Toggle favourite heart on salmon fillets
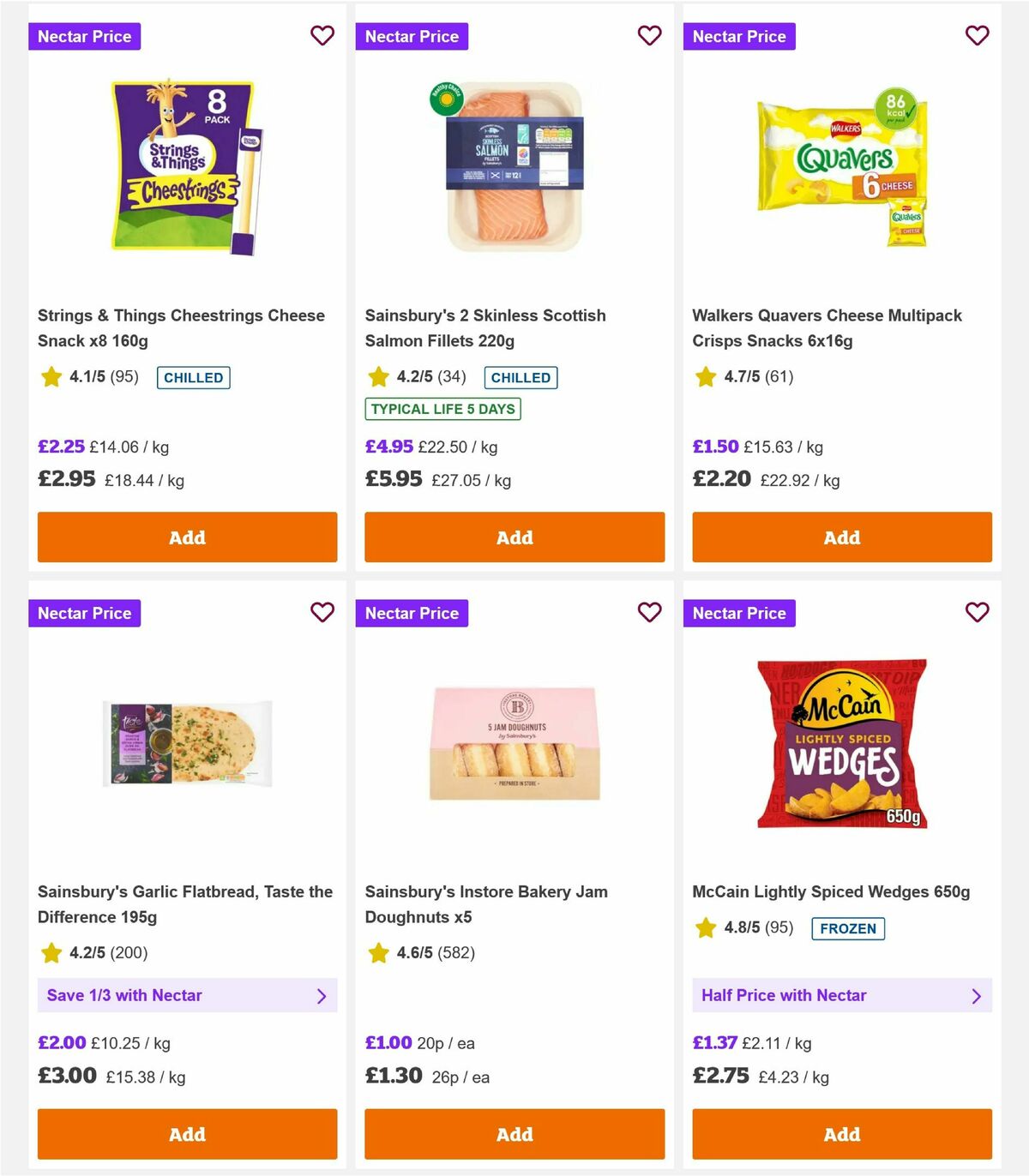The width and height of the screenshot is (1029, 1176). coord(649,36)
